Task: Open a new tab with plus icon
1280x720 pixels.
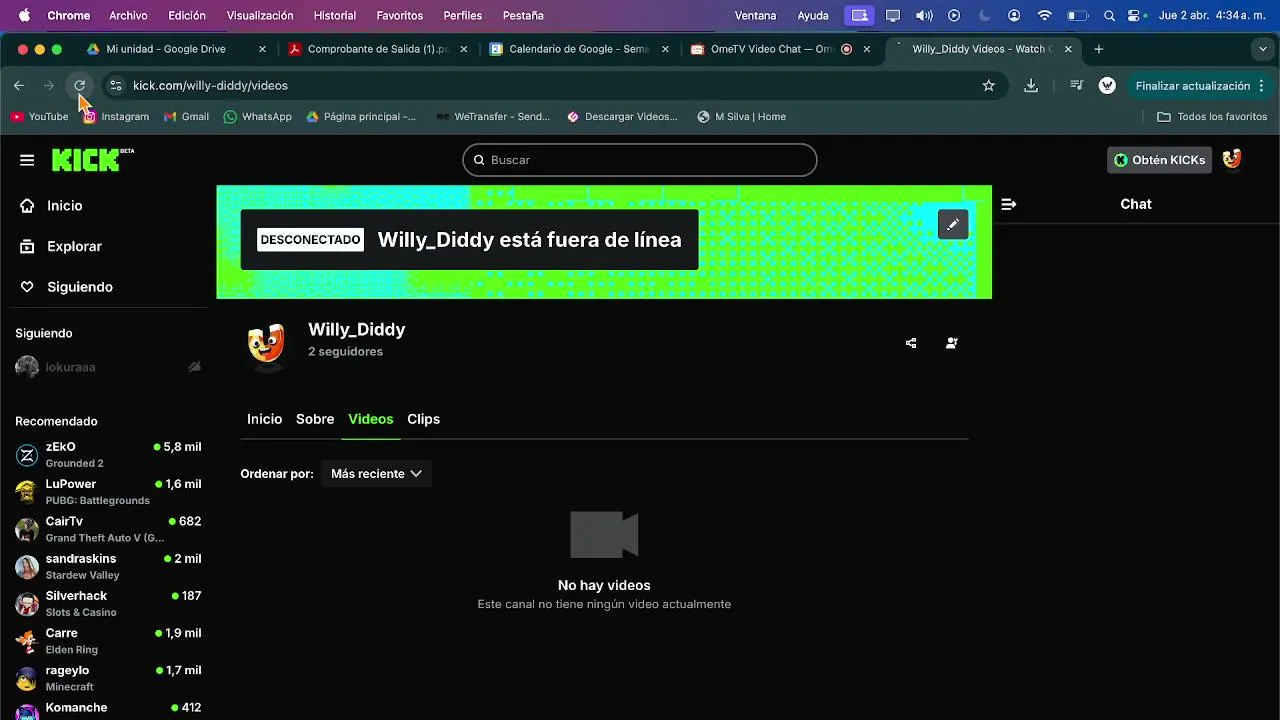Action: click(x=1099, y=49)
